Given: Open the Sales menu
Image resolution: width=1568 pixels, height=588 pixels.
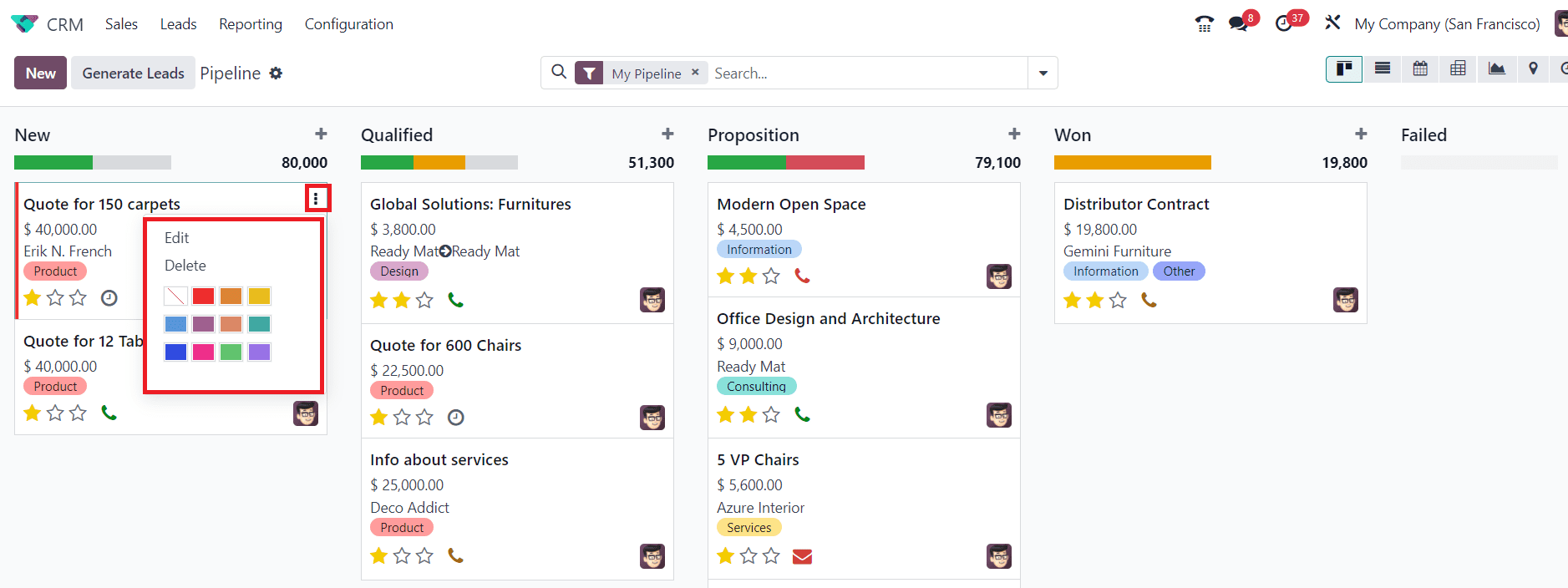Looking at the screenshot, I should (121, 24).
